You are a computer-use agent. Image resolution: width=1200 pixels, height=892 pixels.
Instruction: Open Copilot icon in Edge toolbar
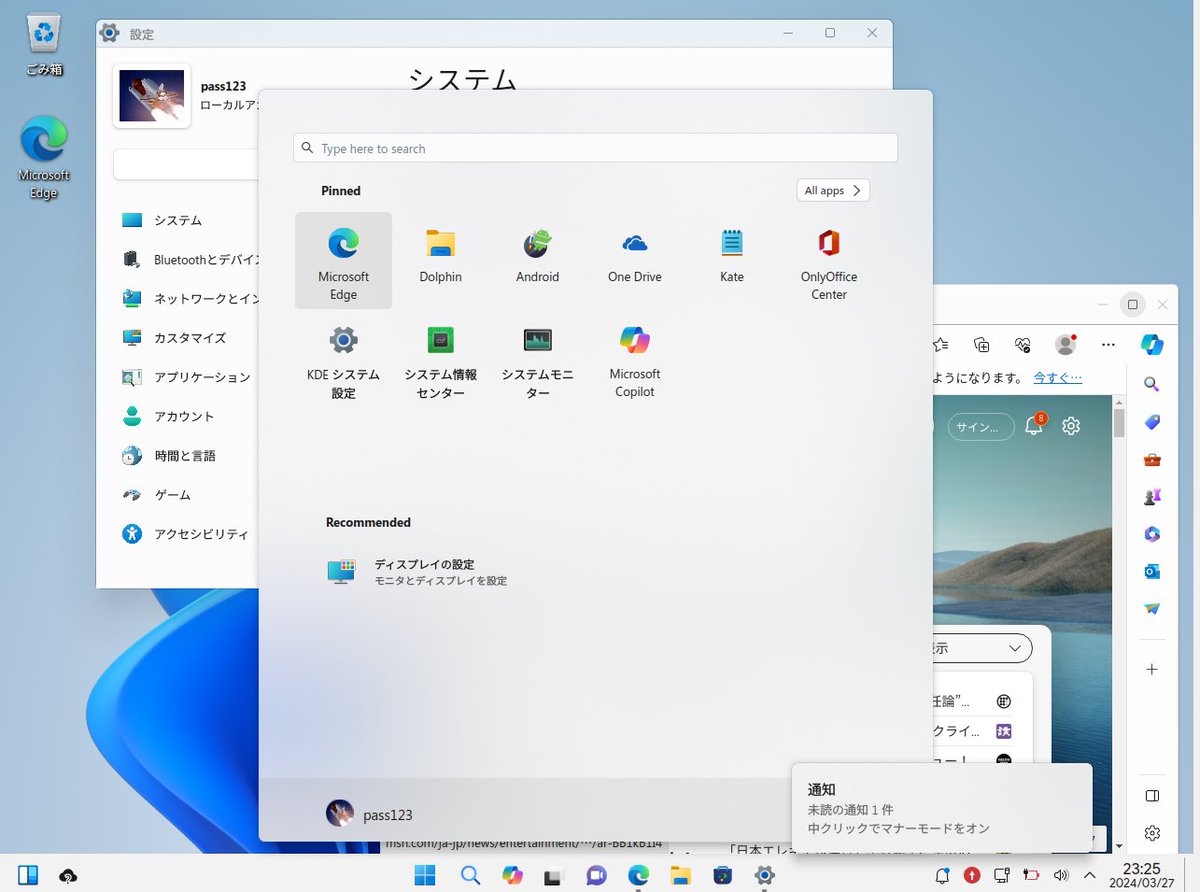pos(1151,344)
